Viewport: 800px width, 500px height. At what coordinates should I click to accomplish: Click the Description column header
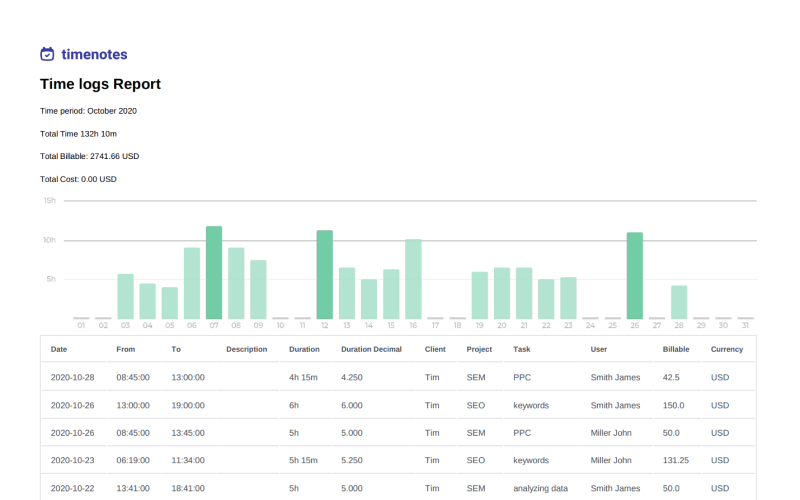click(x=247, y=349)
